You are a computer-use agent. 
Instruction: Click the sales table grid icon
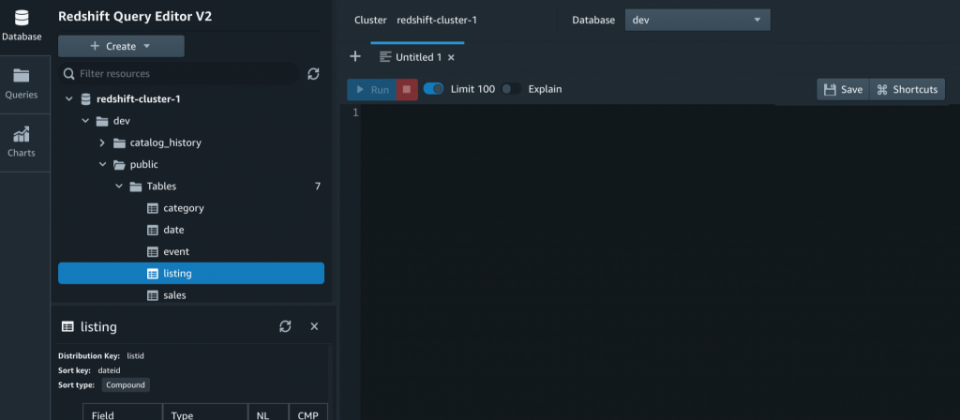pos(152,295)
